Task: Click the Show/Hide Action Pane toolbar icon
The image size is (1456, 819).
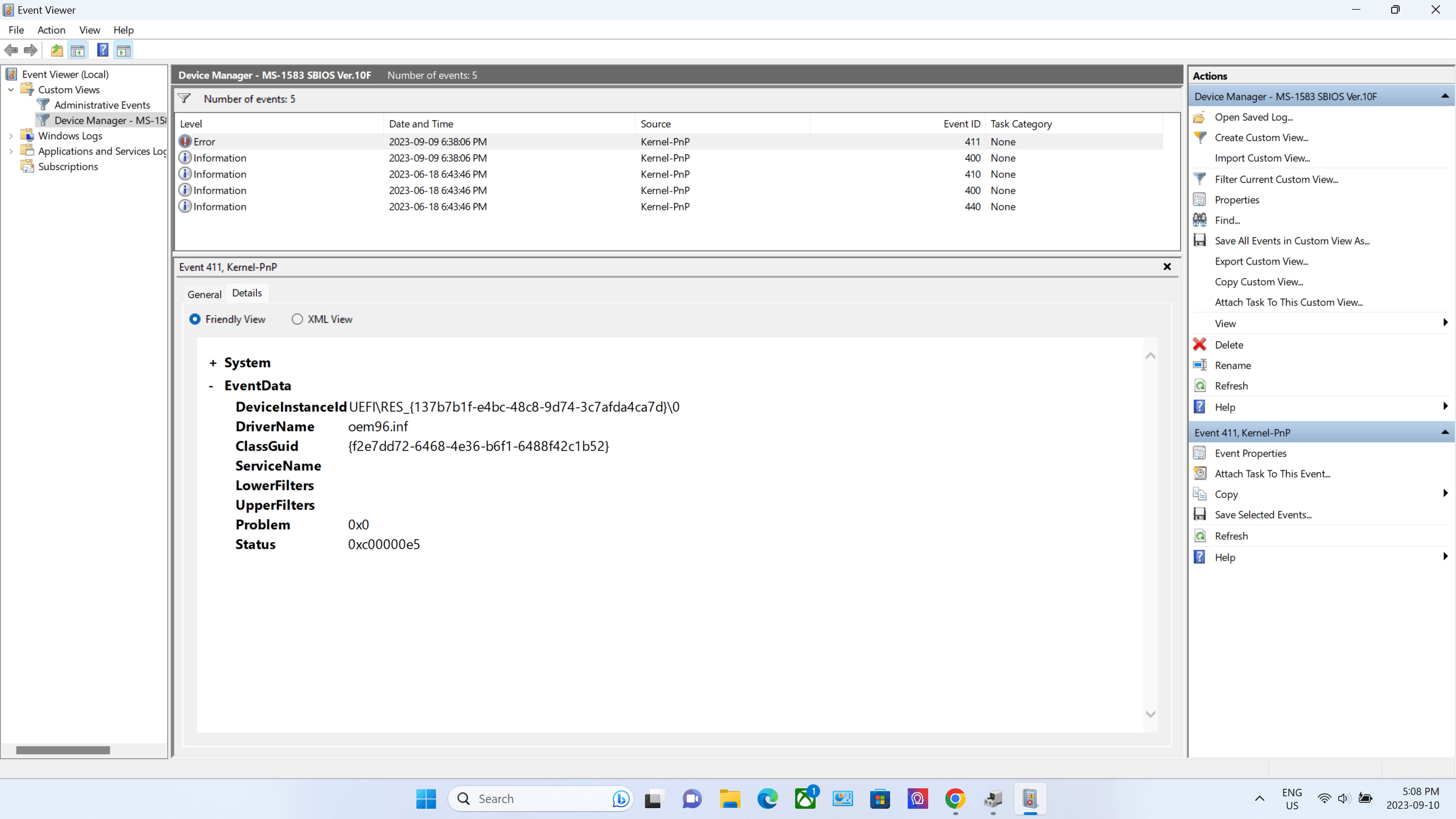Action: coord(123,50)
